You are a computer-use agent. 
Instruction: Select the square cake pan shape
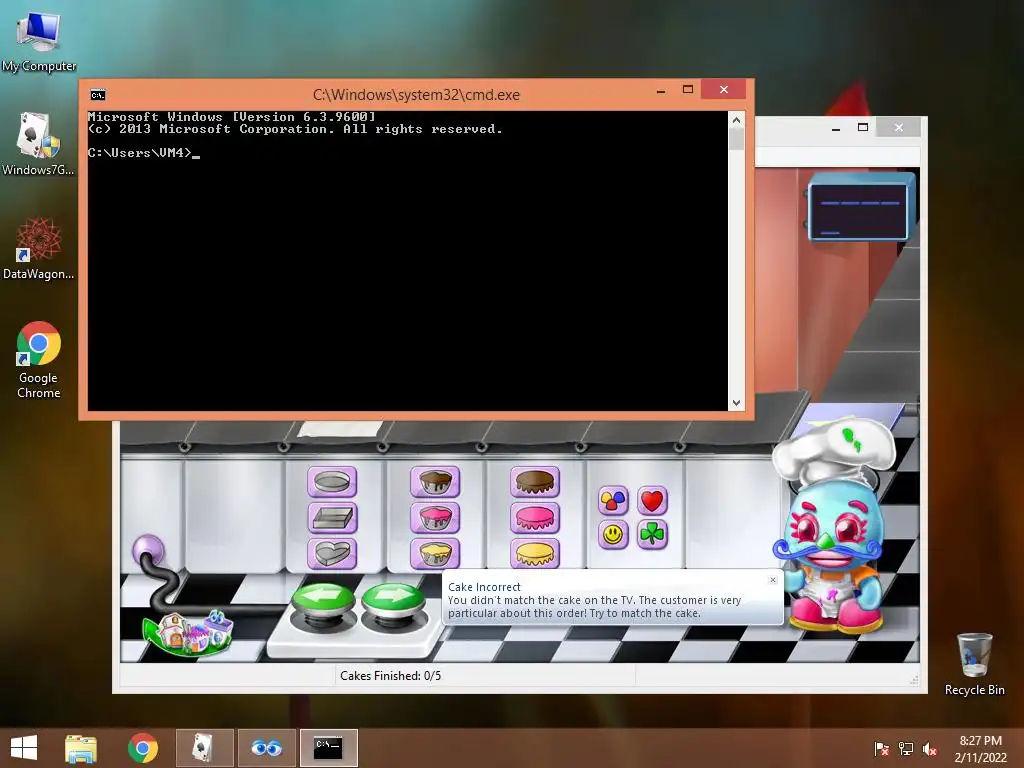[332, 519]
